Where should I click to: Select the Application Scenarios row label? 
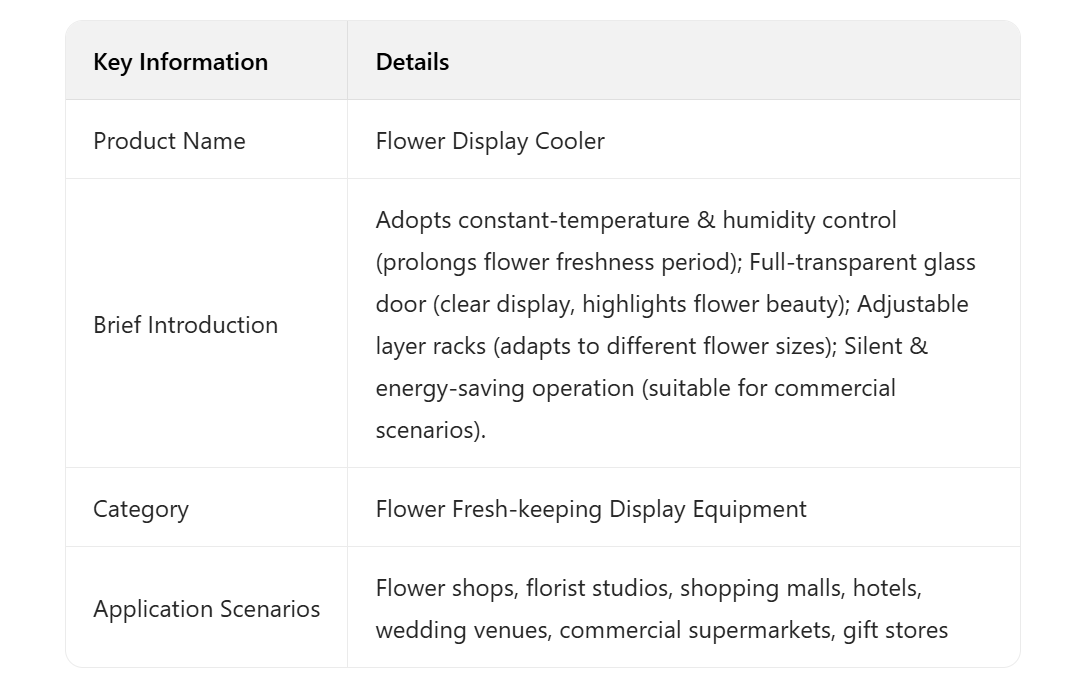pyautogui.click(x=206, y=609)
